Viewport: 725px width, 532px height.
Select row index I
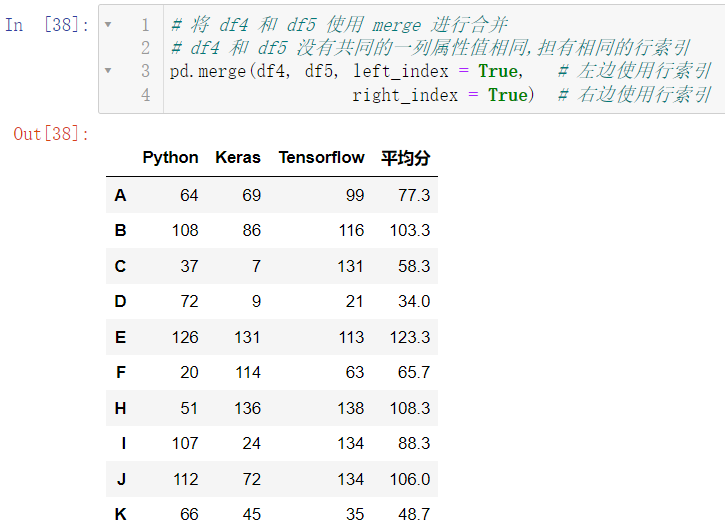tap(123, 444)
